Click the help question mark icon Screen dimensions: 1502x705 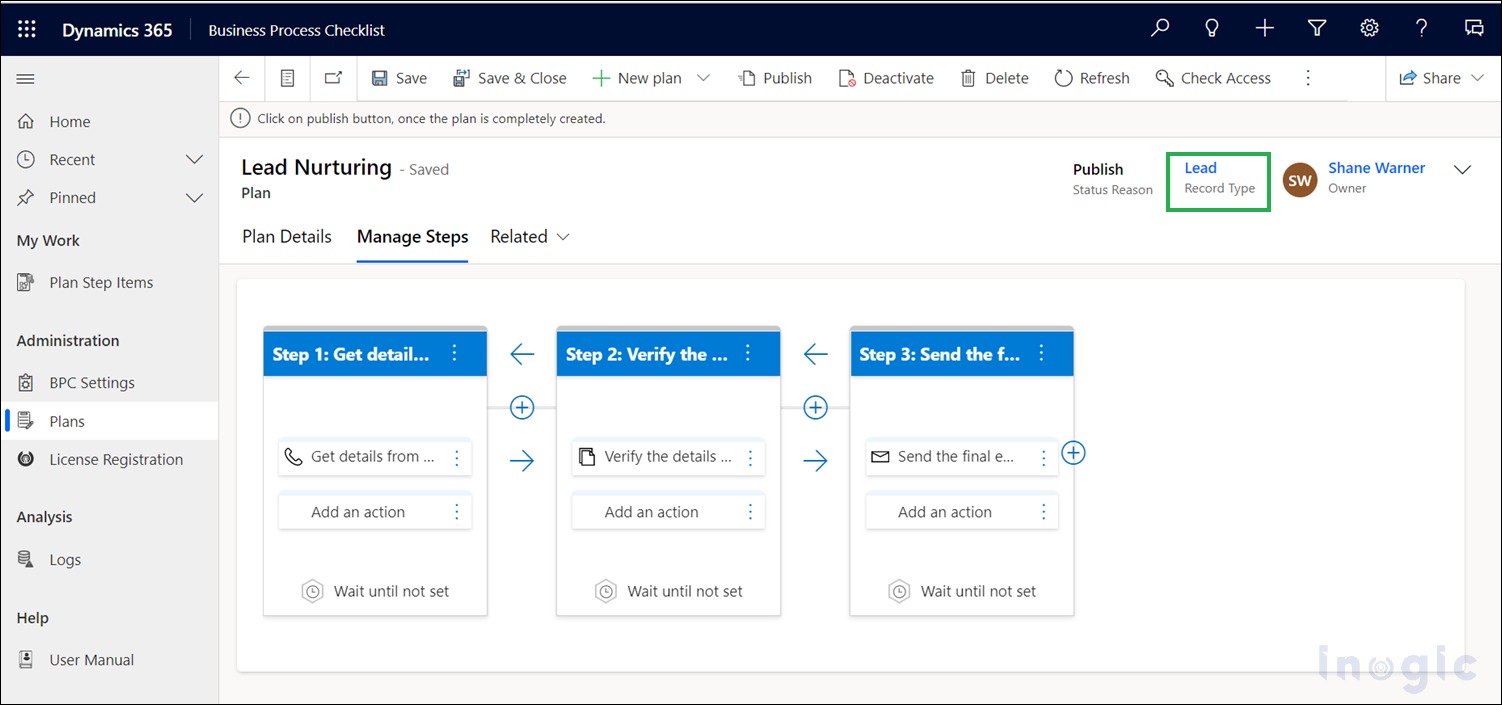pyautogui.click(x=1422, y=28)
